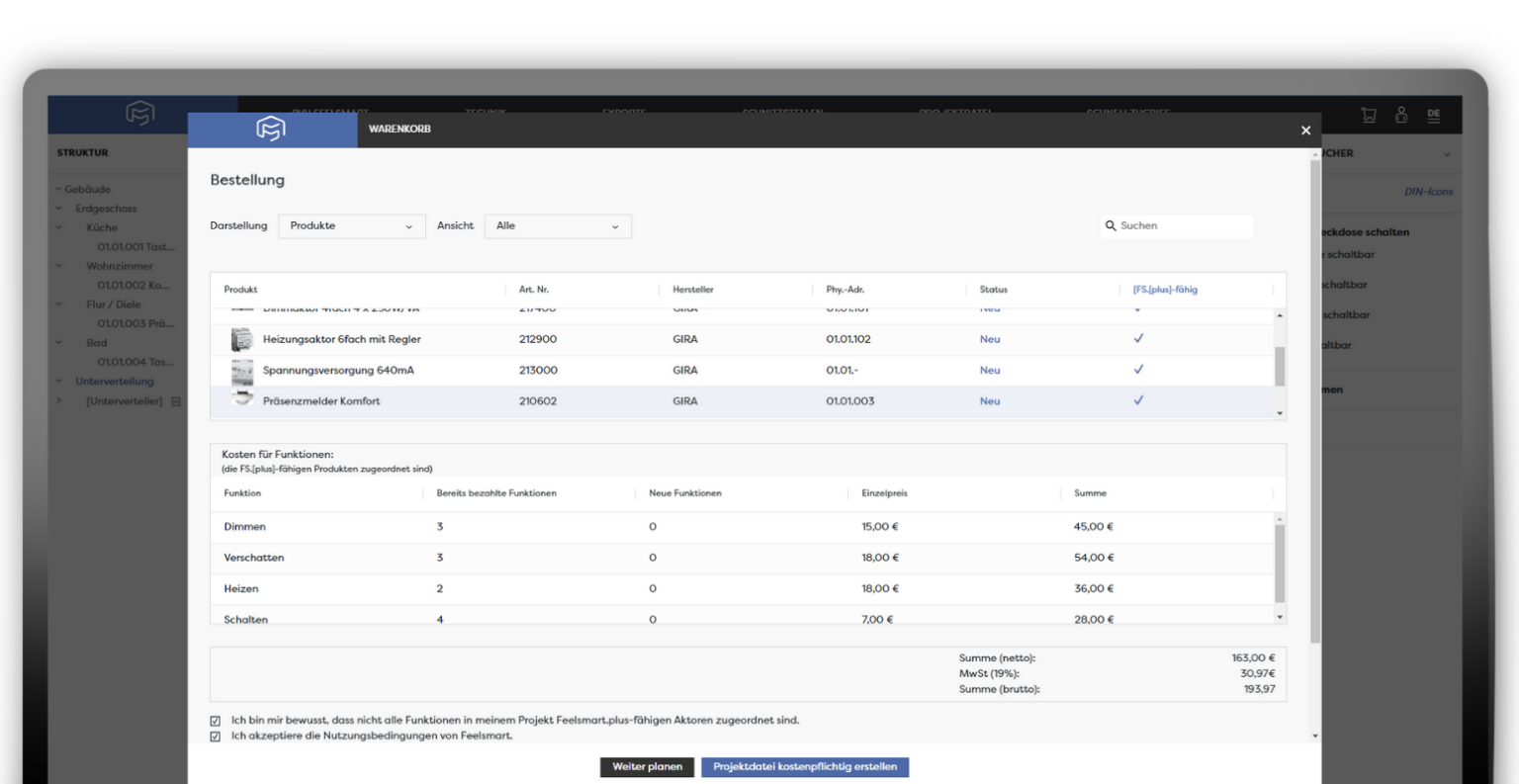The height and width of the screenshot is (784, 1519).
Task: Click the magnifier icon in search field
Action: pyautogui.click(x=1111, y=225)
